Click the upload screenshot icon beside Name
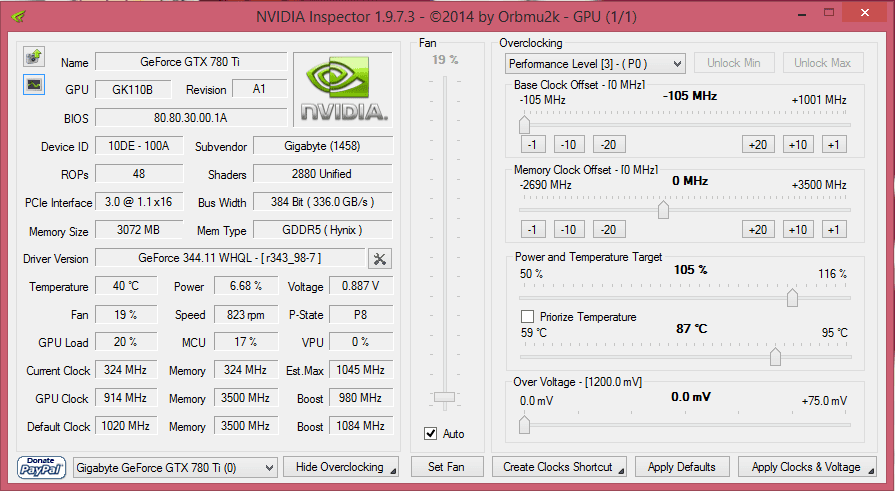895x491 pixels. 34,57
